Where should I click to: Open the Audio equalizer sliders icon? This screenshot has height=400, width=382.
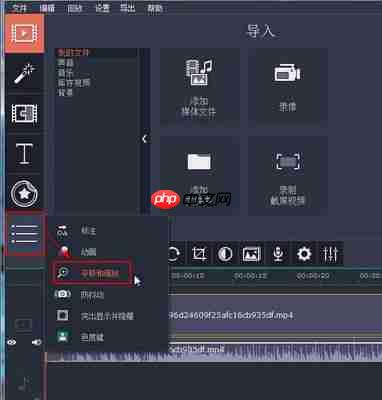tap(330, 254)
